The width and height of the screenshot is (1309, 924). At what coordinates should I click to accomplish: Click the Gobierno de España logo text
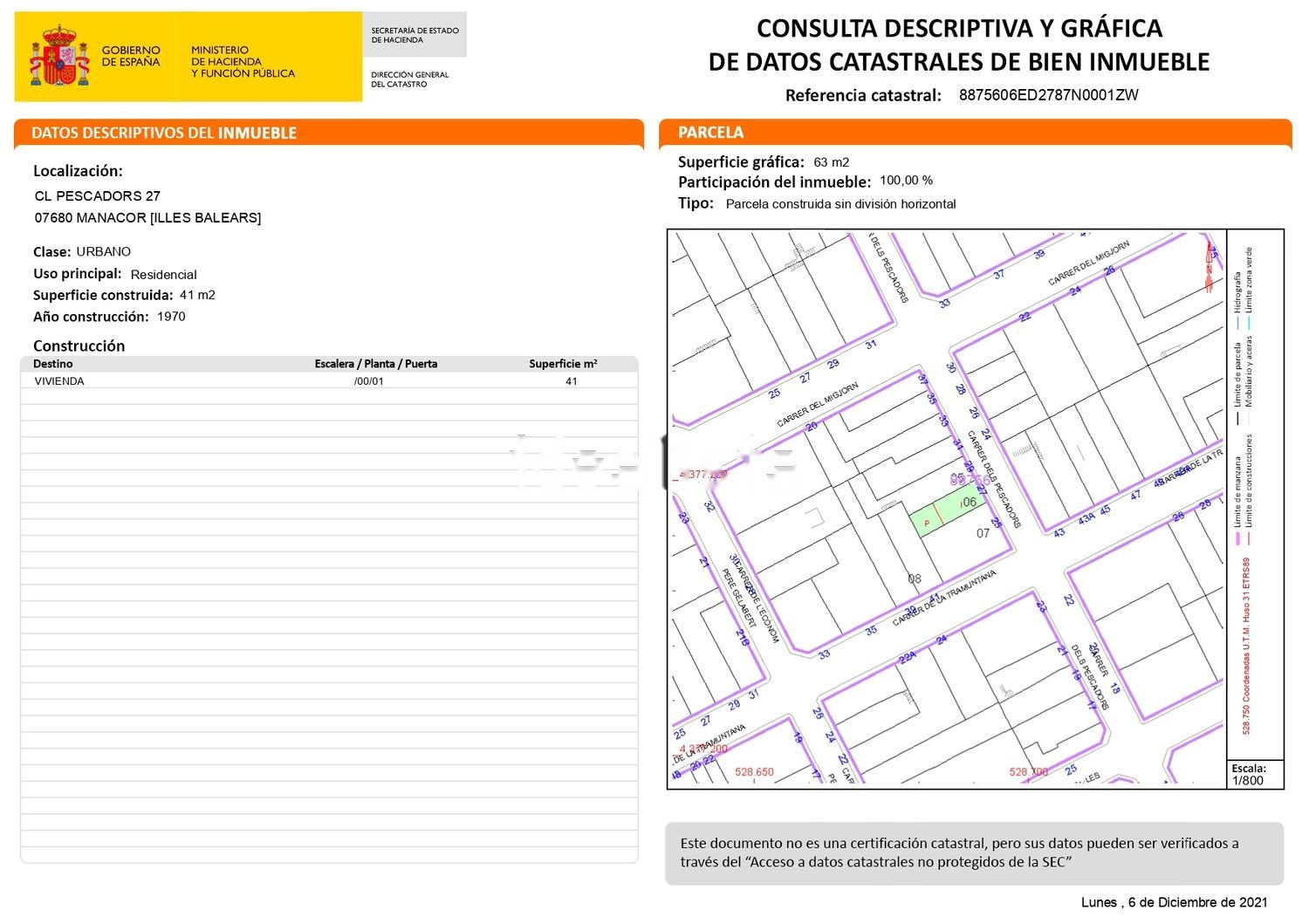point(131,57)
